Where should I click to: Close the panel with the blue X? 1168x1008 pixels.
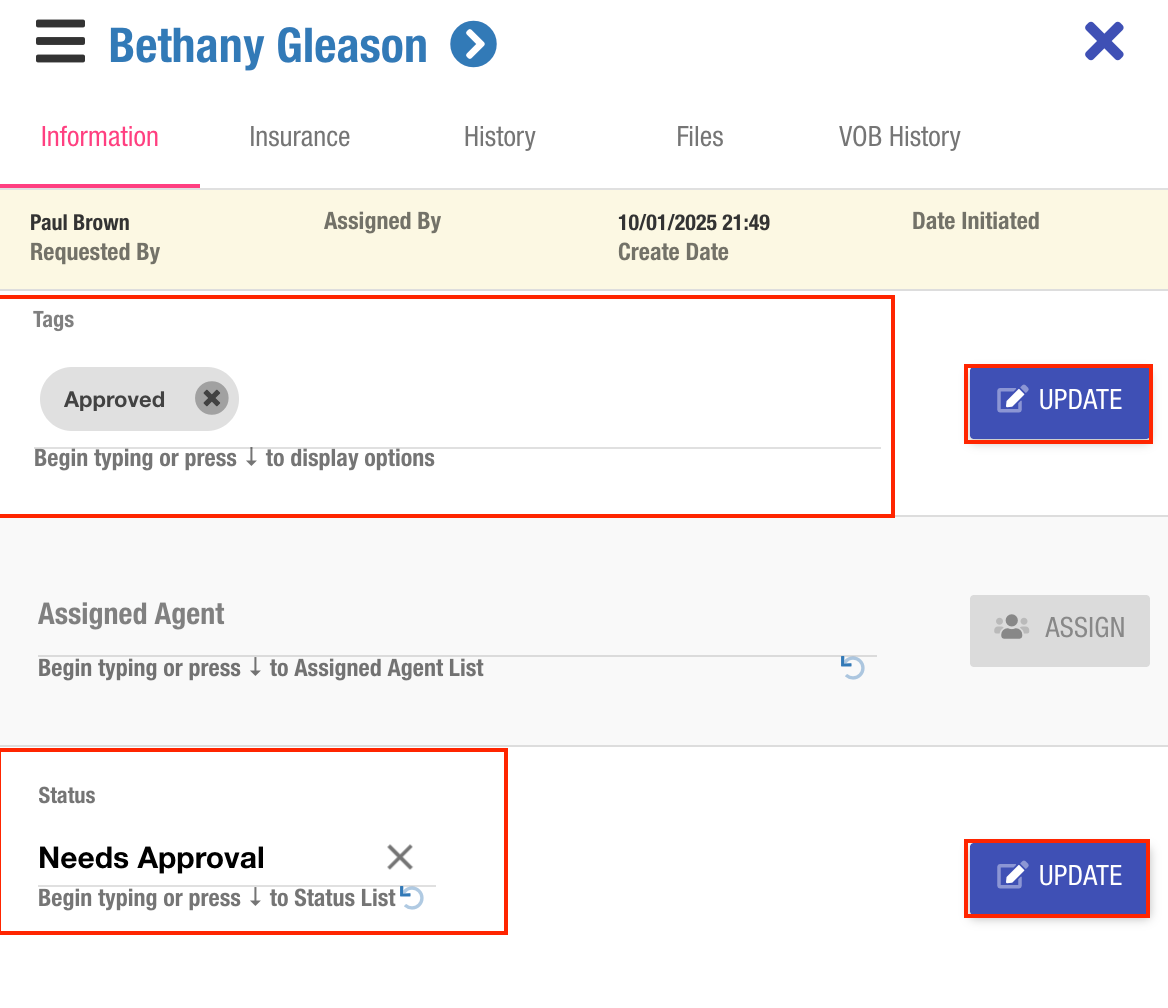[1104, 42]
